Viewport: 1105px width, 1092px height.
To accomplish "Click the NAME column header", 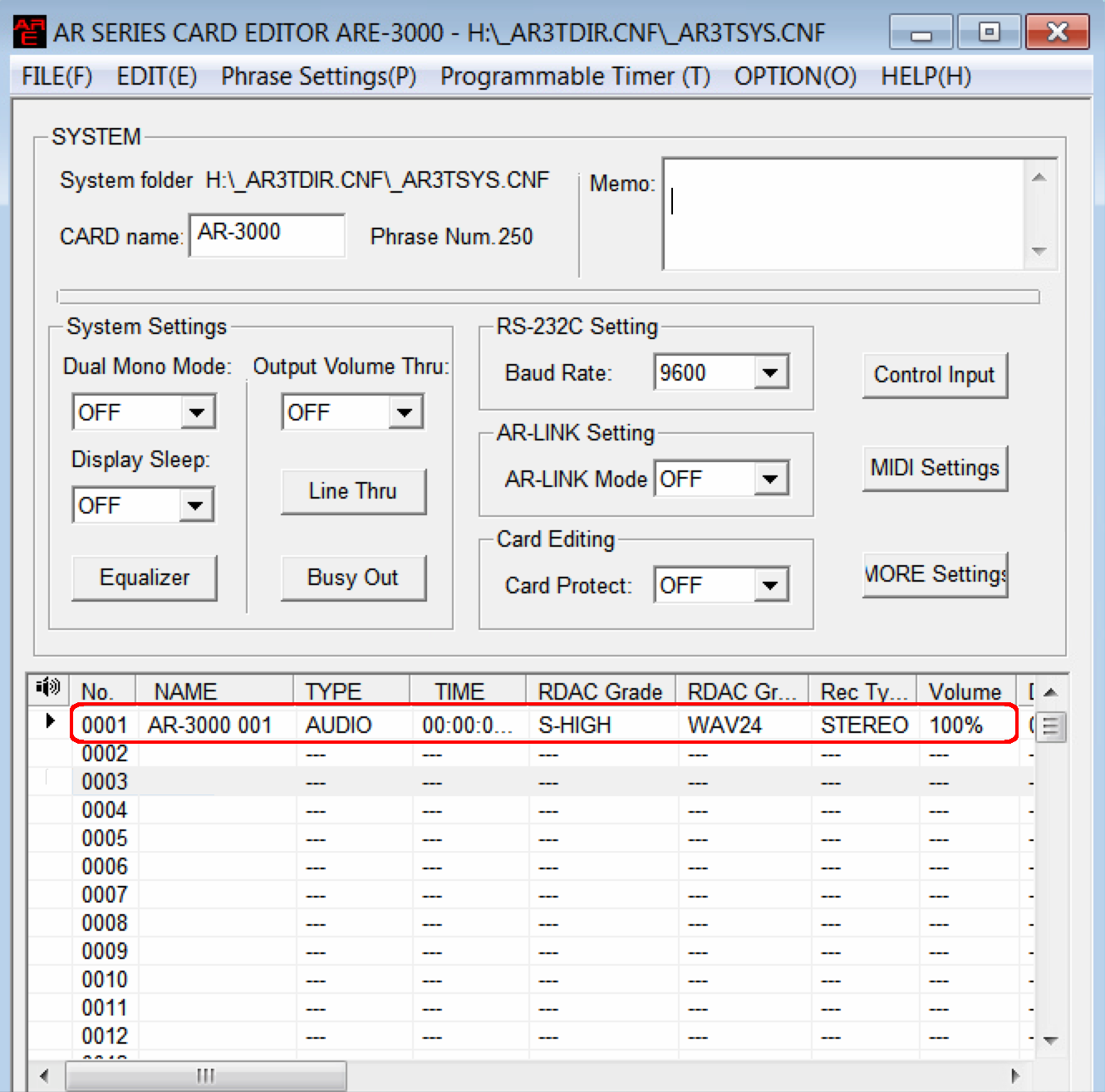I will click(x=214, y=691).
